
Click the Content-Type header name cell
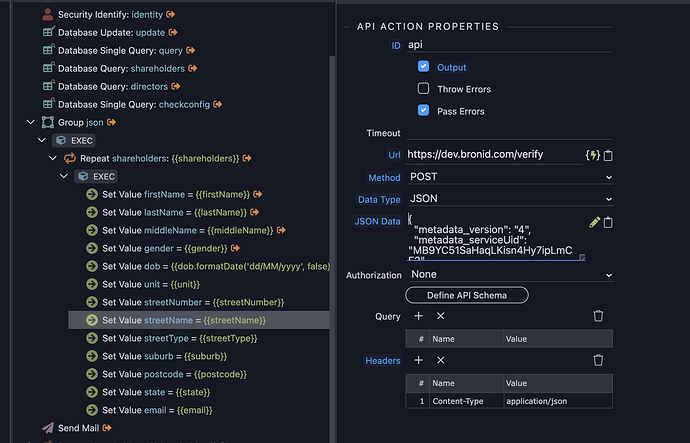pos(466,401)
